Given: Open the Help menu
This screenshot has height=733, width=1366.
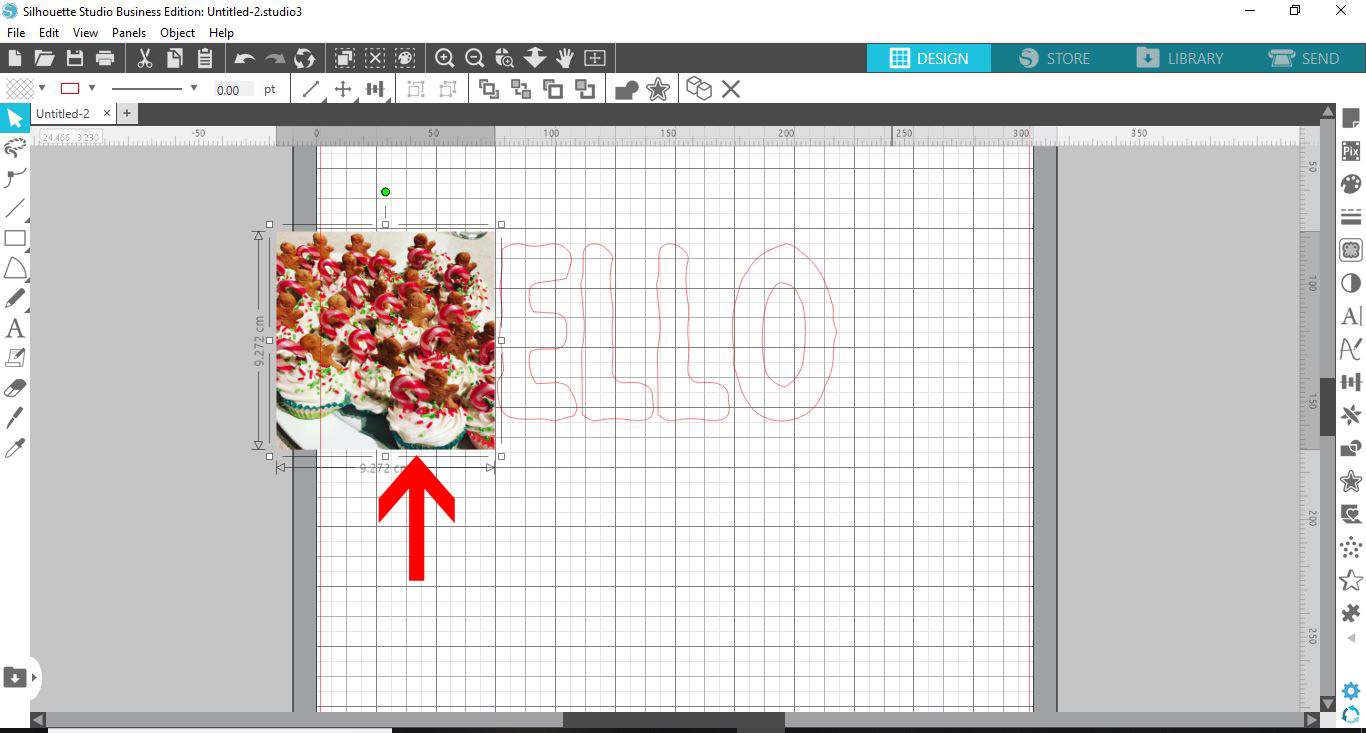Looking at the screenshot, I should tap(221, 33).
